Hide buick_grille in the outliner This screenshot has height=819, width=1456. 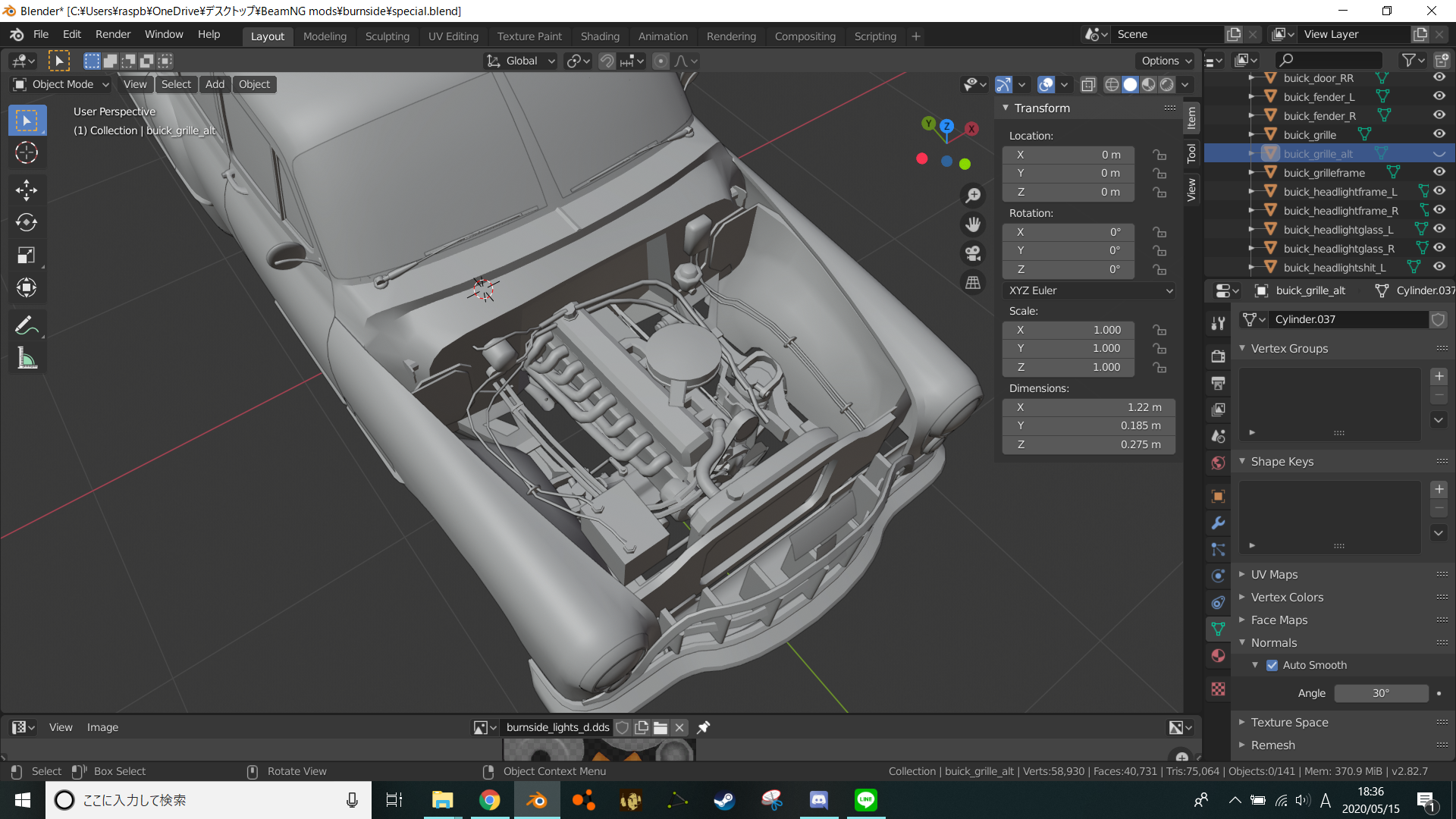(1439, 134)
